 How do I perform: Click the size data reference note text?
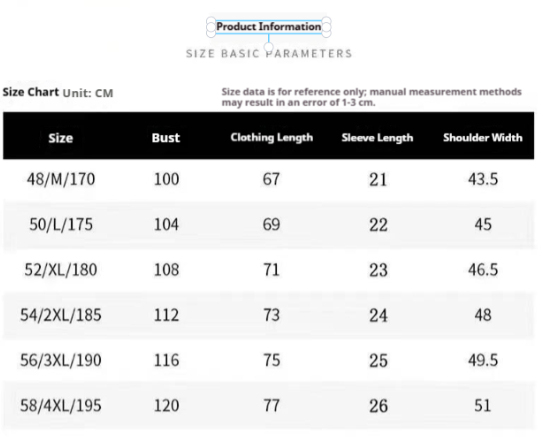point(371,97)
